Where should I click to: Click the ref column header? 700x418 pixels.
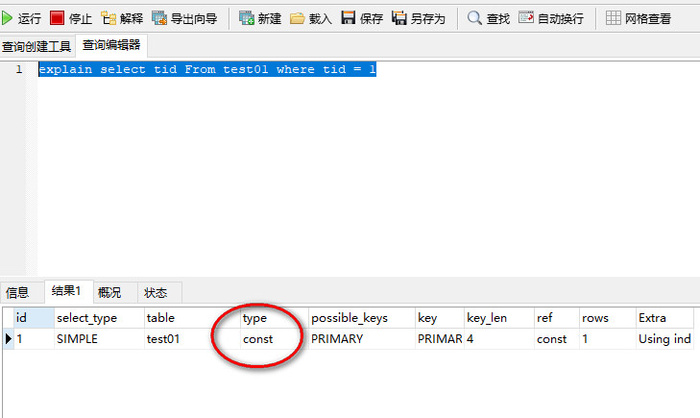click(x=557, y=318)
